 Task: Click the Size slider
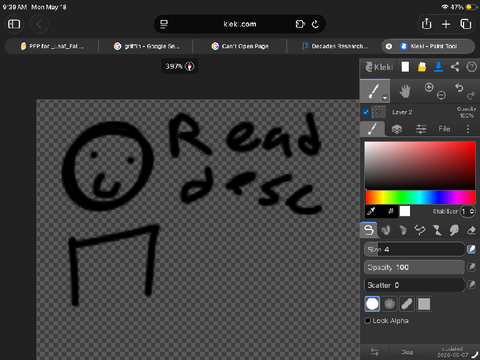click(414, 249)
